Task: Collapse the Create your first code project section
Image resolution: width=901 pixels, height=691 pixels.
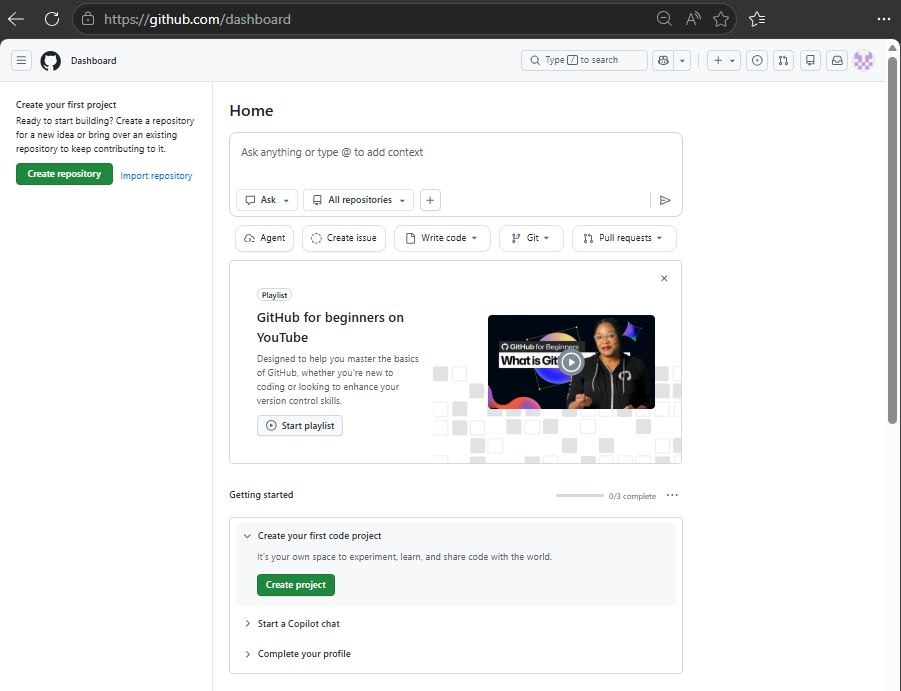Action: (x=247, y=536)
